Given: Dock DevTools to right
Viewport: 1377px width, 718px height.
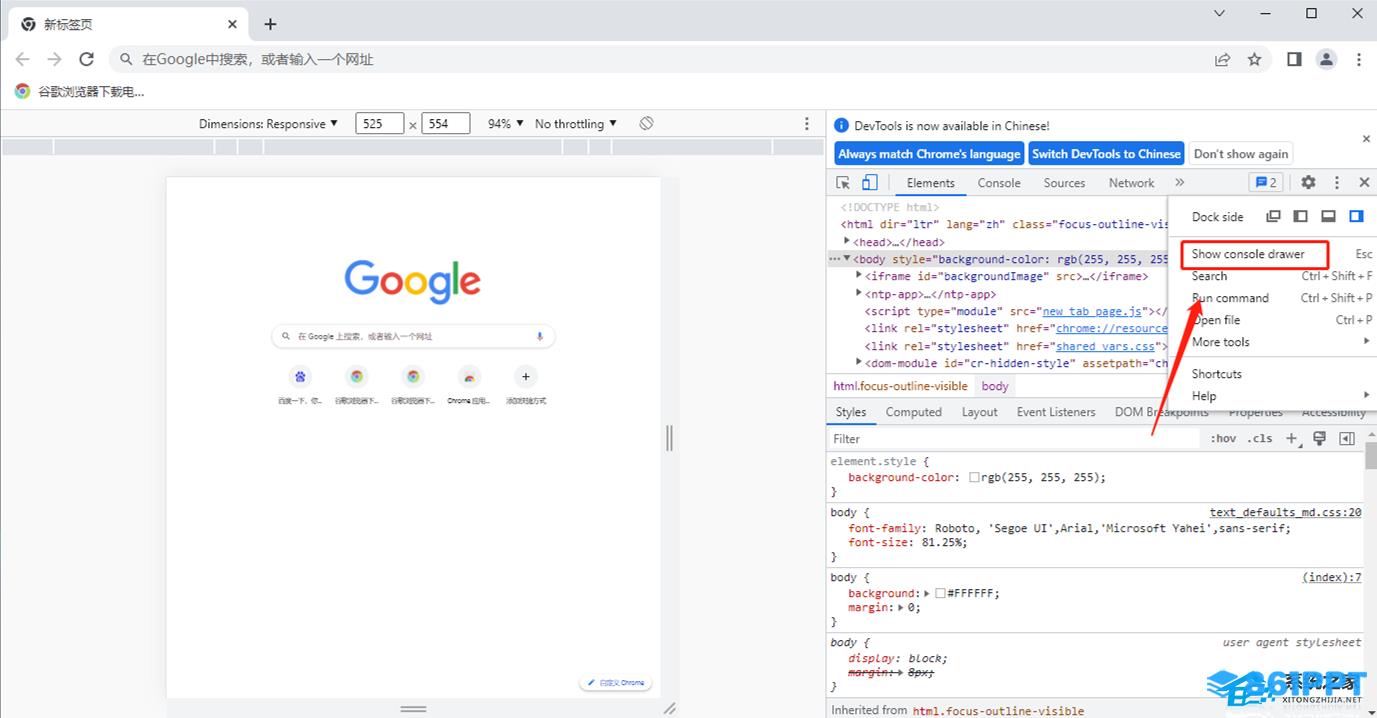Looking at the screenshot, I should coord(1356,216).
